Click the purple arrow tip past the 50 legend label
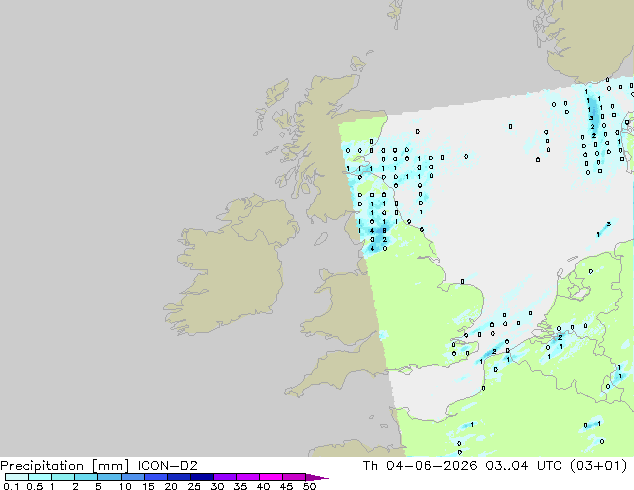Viewport: 634px width, 490px height. click(317, 477)
